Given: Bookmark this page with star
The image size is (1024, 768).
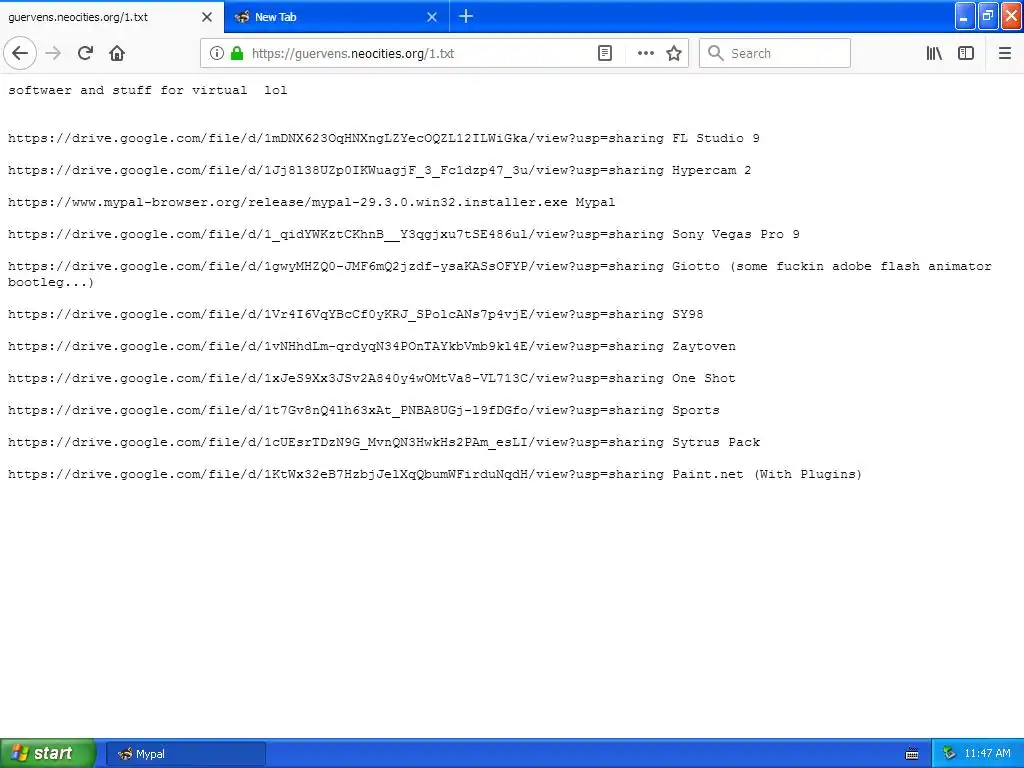Looking at the screenshot, I should pos(674,53).
